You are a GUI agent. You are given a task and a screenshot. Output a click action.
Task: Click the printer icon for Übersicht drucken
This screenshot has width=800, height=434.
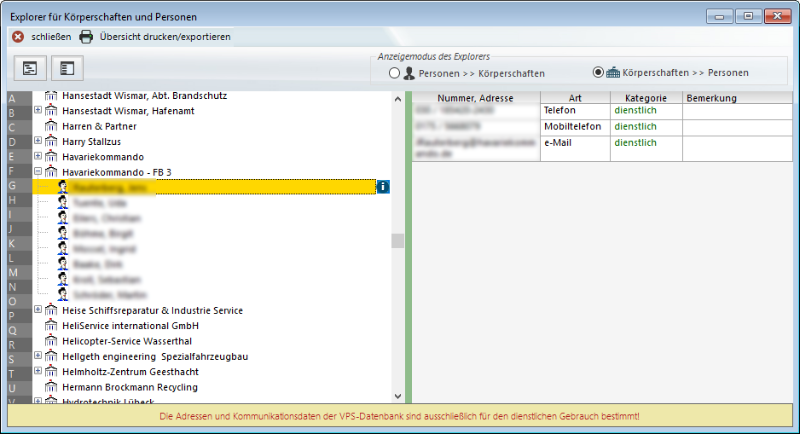[86, 37]
